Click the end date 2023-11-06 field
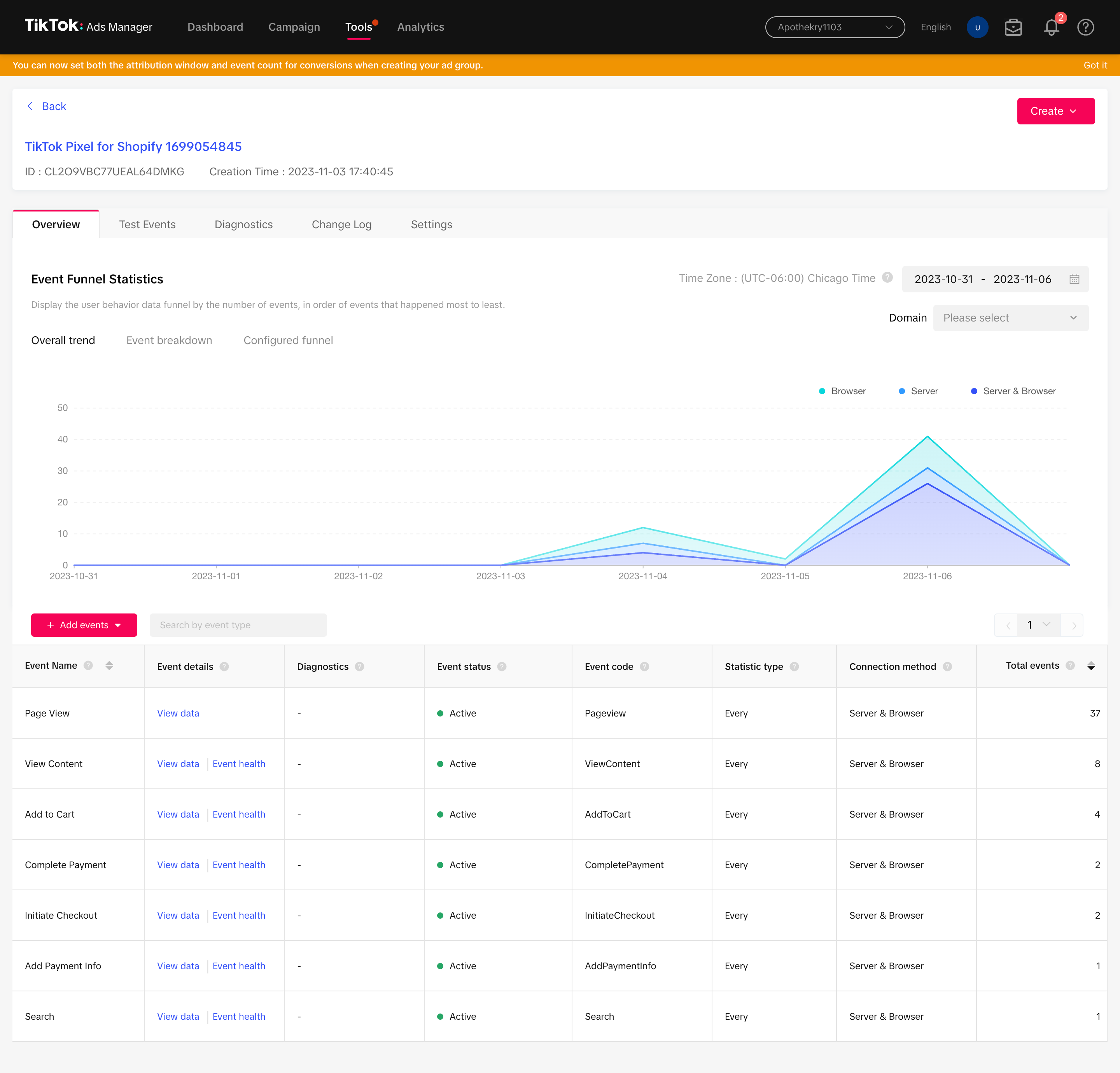 [1022, 279]
